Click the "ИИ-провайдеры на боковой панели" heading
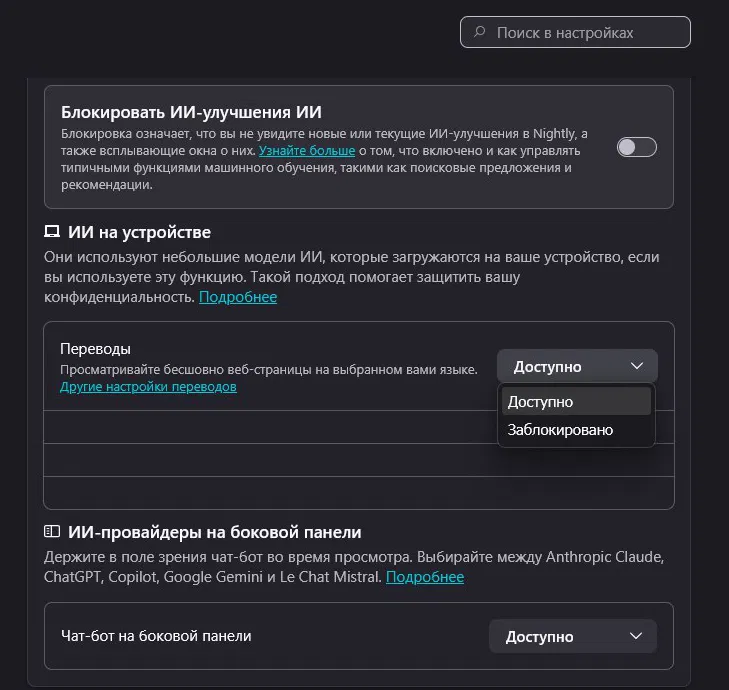Viewport: 729px width, 690px height. tap(214, 532)
